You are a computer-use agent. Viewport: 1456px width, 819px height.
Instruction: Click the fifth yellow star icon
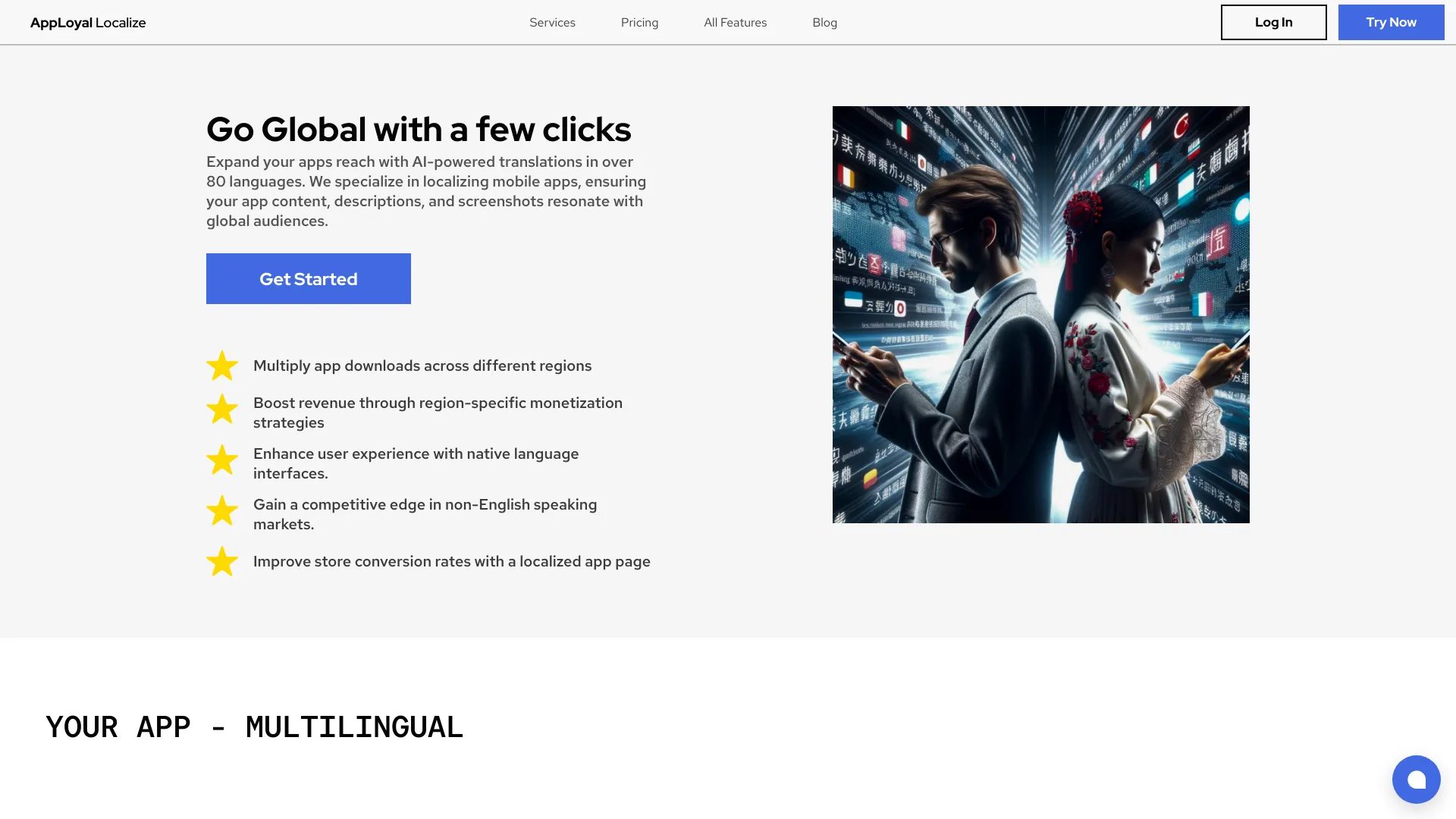(x=222, y=561)
